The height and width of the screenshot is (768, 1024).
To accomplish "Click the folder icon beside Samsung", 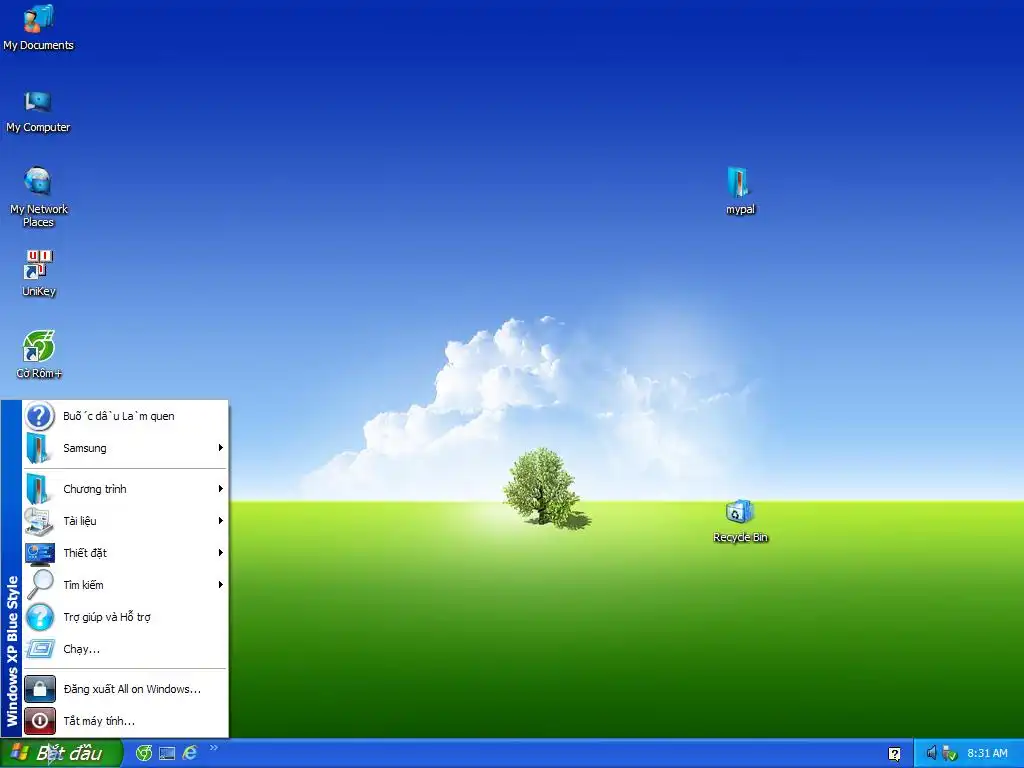I will point(38,448).
